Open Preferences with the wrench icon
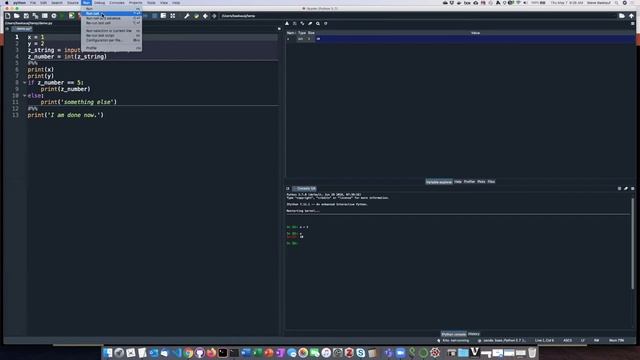Image resolution: width=640 pixels, height=360 pixels. [187, 16]
